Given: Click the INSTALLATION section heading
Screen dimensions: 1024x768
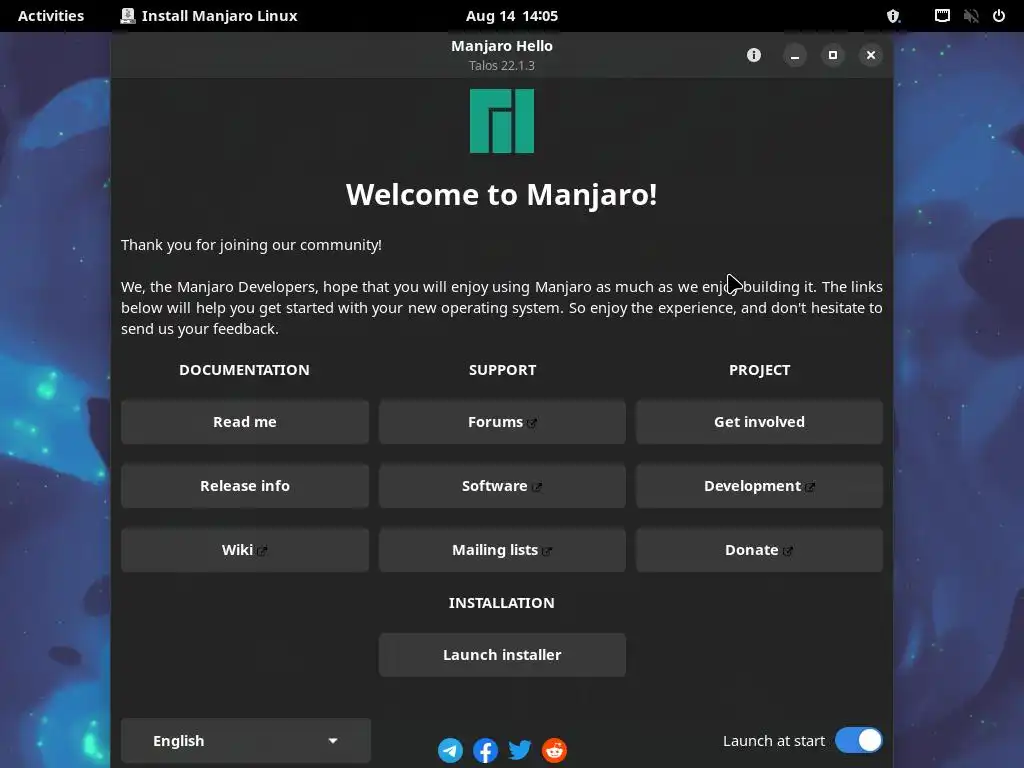Looking at the screenshot, I should coord(502,603).
